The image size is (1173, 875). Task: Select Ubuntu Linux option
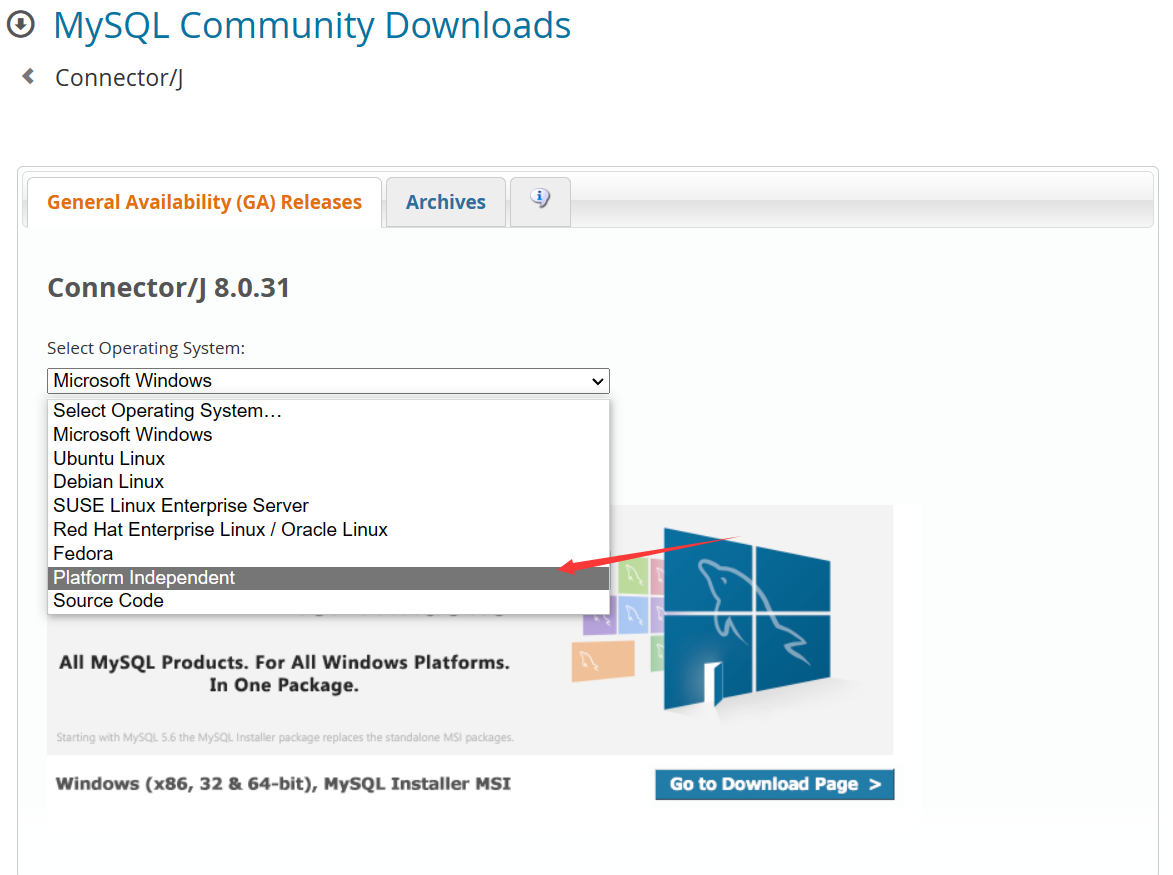click(328, 458)
